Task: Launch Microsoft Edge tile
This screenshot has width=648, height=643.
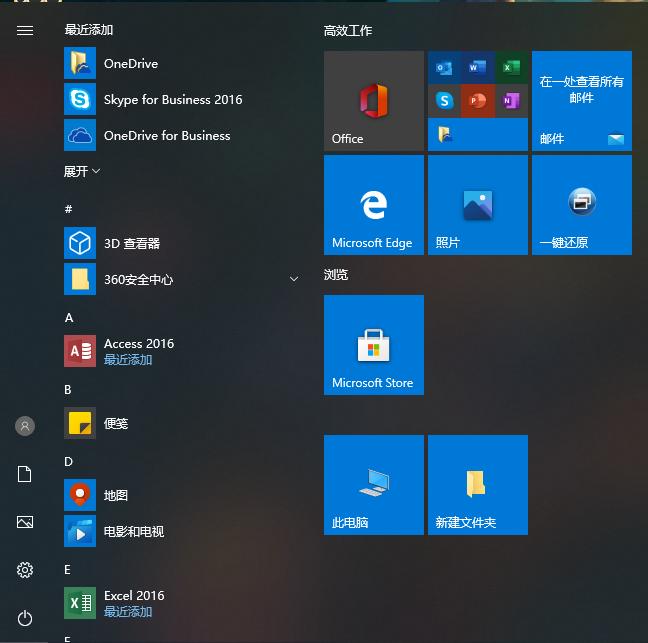Action: (x=374, y=205)
